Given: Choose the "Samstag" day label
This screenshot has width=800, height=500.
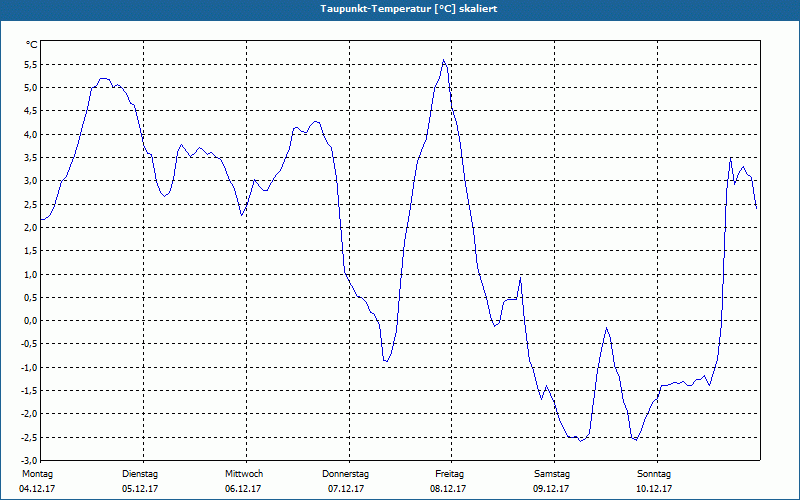Looking at the screenshot, I should 552,474.
